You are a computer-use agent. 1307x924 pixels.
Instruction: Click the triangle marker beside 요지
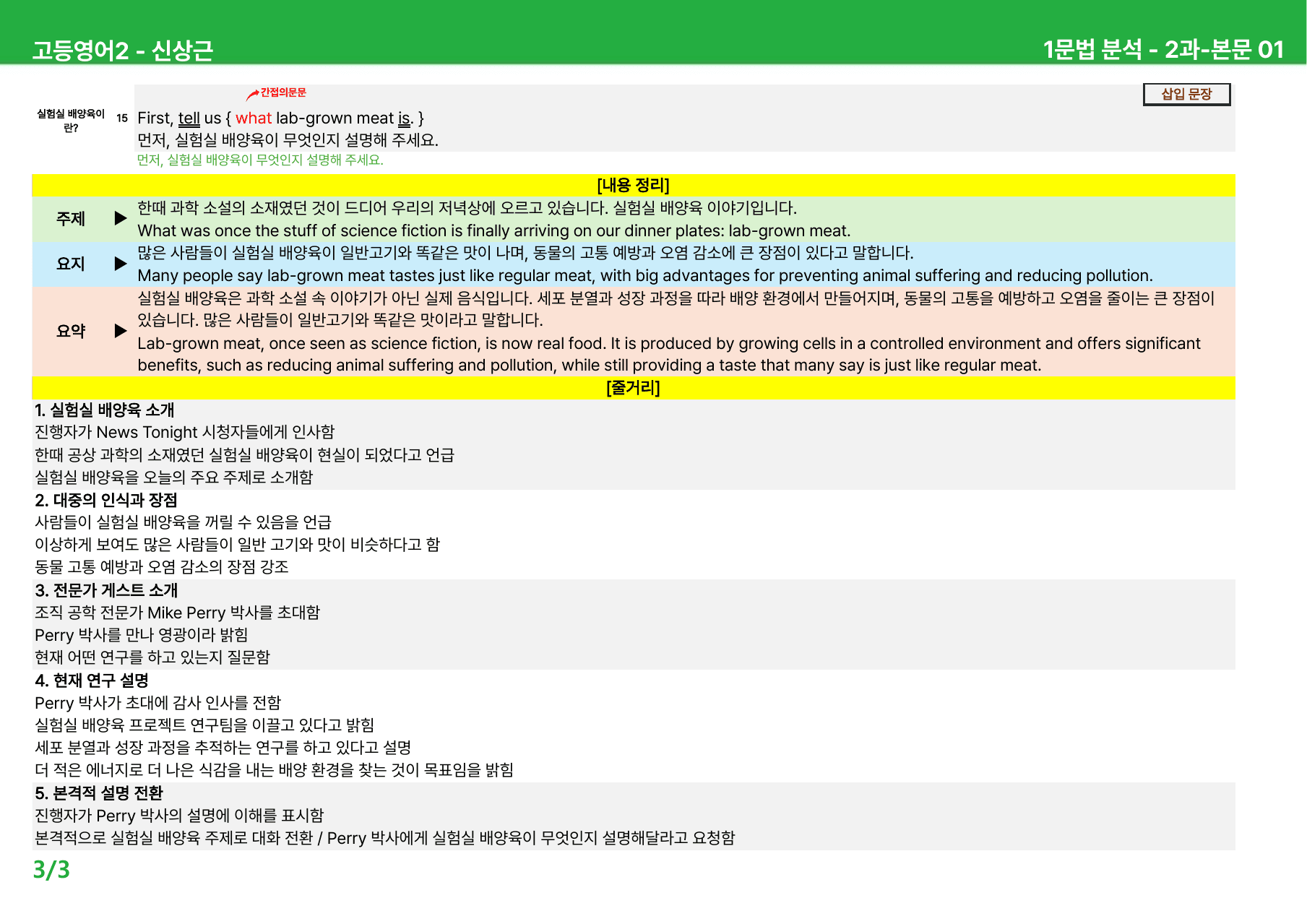tap(121, 264)
